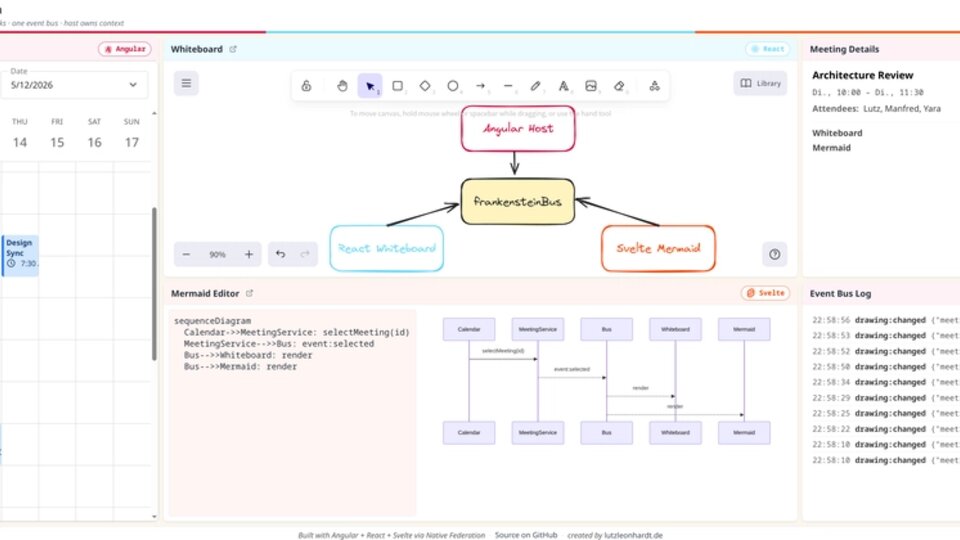Click the top Mermaid participant box
The width and height of the screenshot is (960, 540).
click(744, 329)
